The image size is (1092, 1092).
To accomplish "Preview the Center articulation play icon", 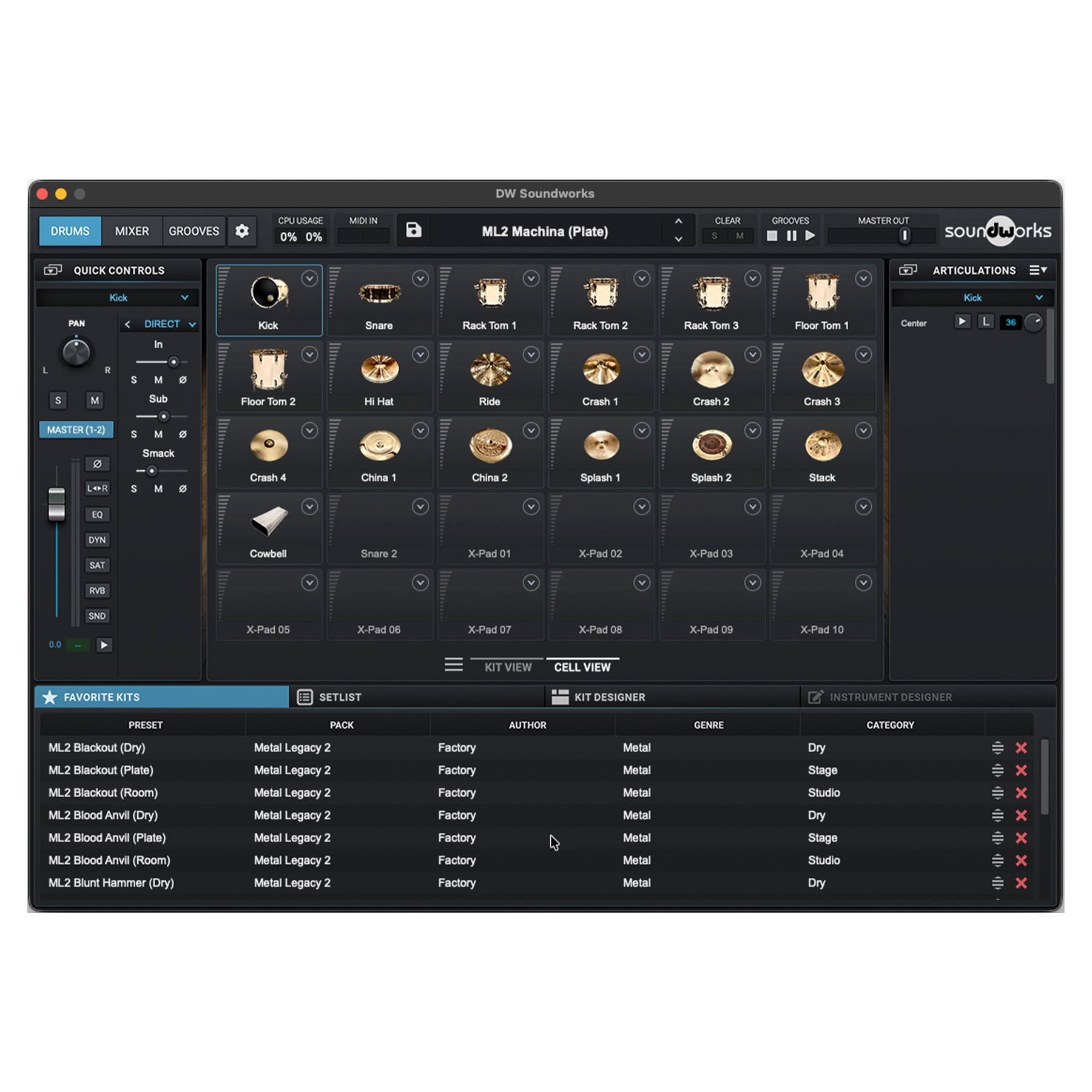I will [962, 322].
